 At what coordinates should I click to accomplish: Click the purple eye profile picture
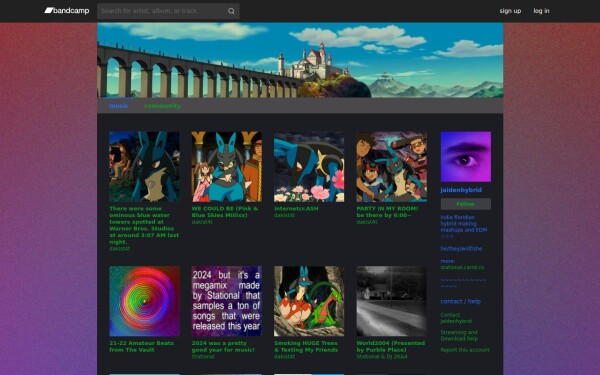point(466,157)
